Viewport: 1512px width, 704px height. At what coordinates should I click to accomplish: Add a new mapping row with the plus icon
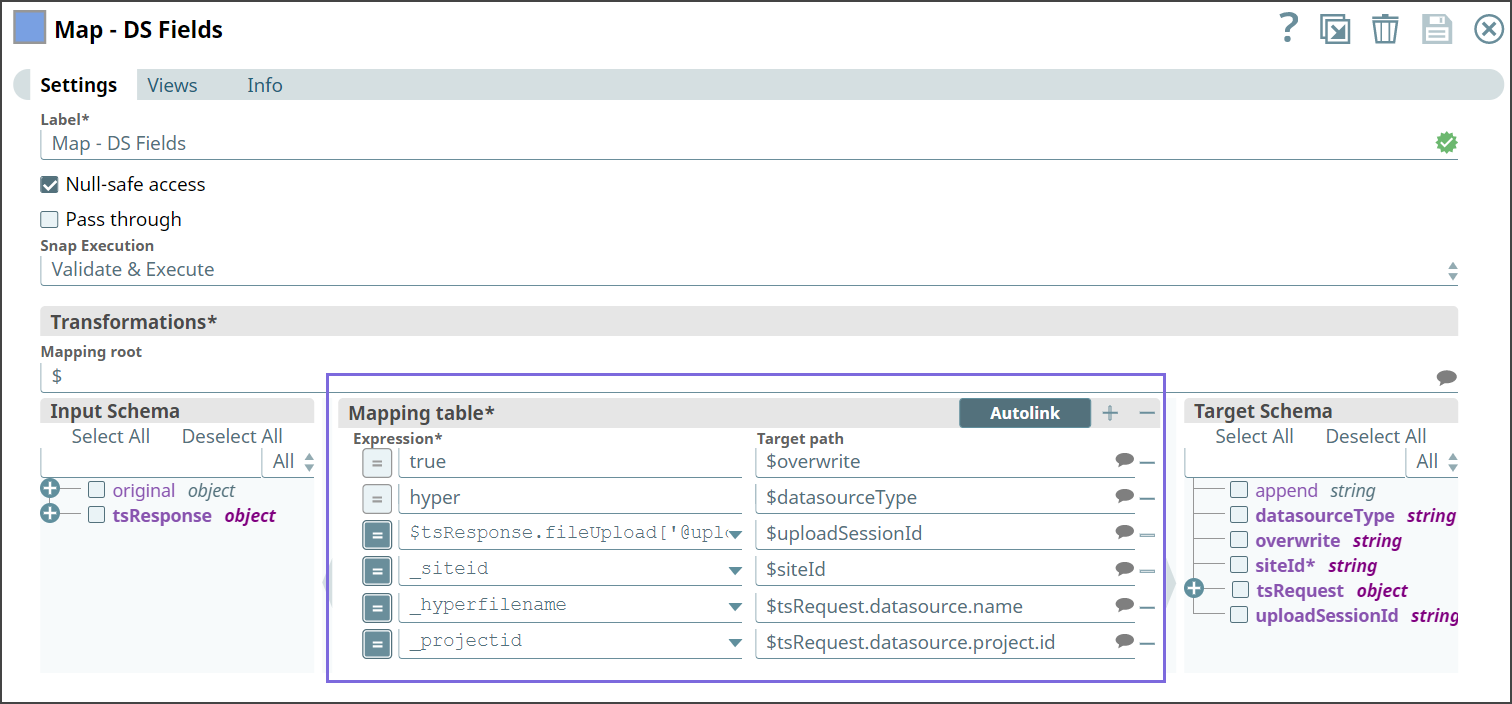point(1110,412)
